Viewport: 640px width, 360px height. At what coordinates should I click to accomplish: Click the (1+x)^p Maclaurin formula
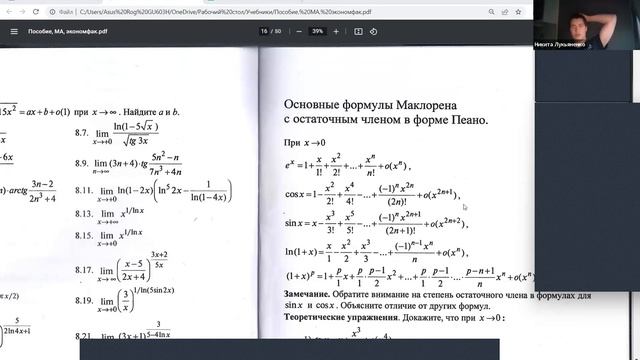coord(409,278)
